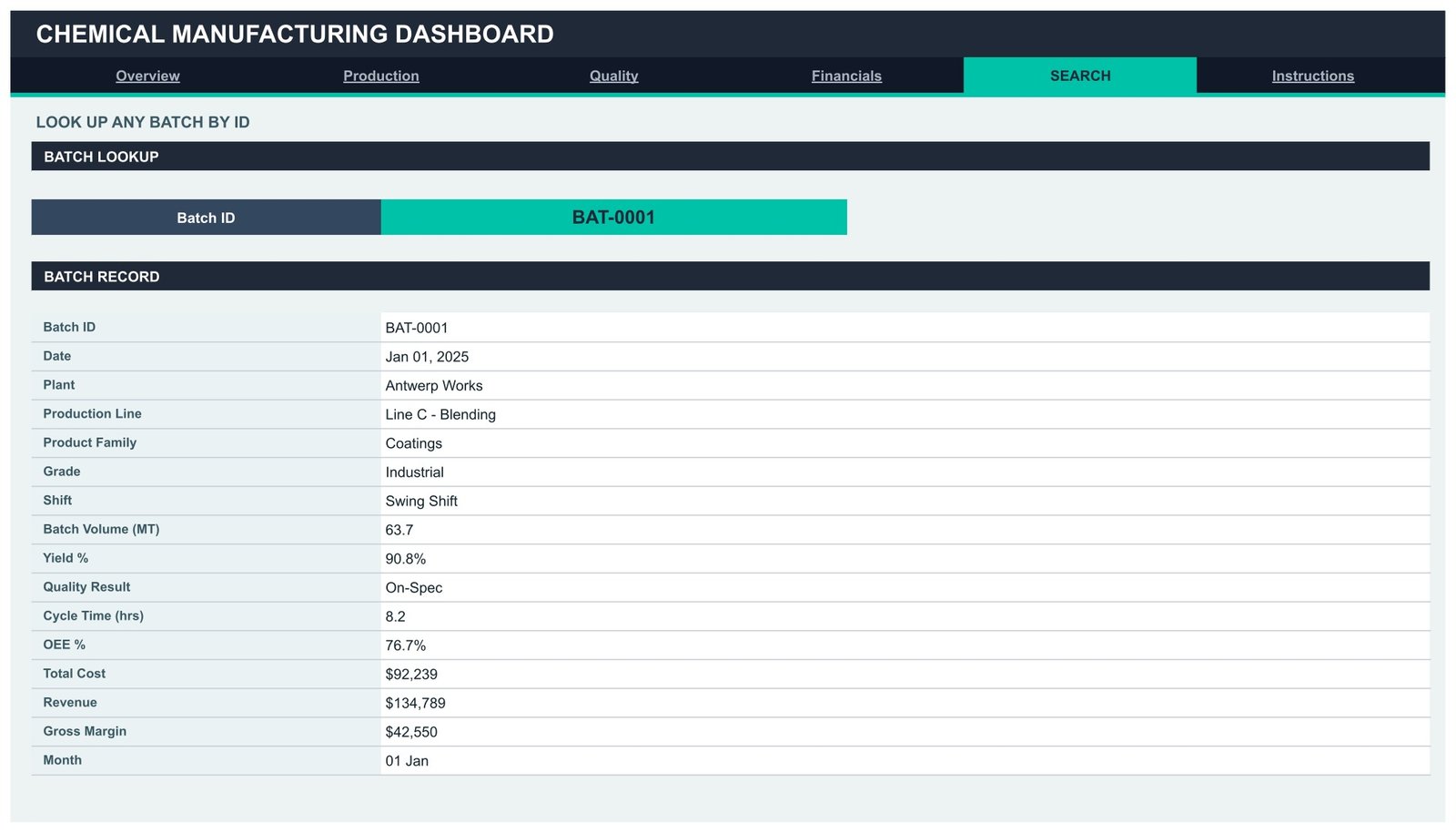The image size is (1456, 833).
Task: Click the gross margin value $42,550
Action: pyautogui.click(x=905, y=732)
